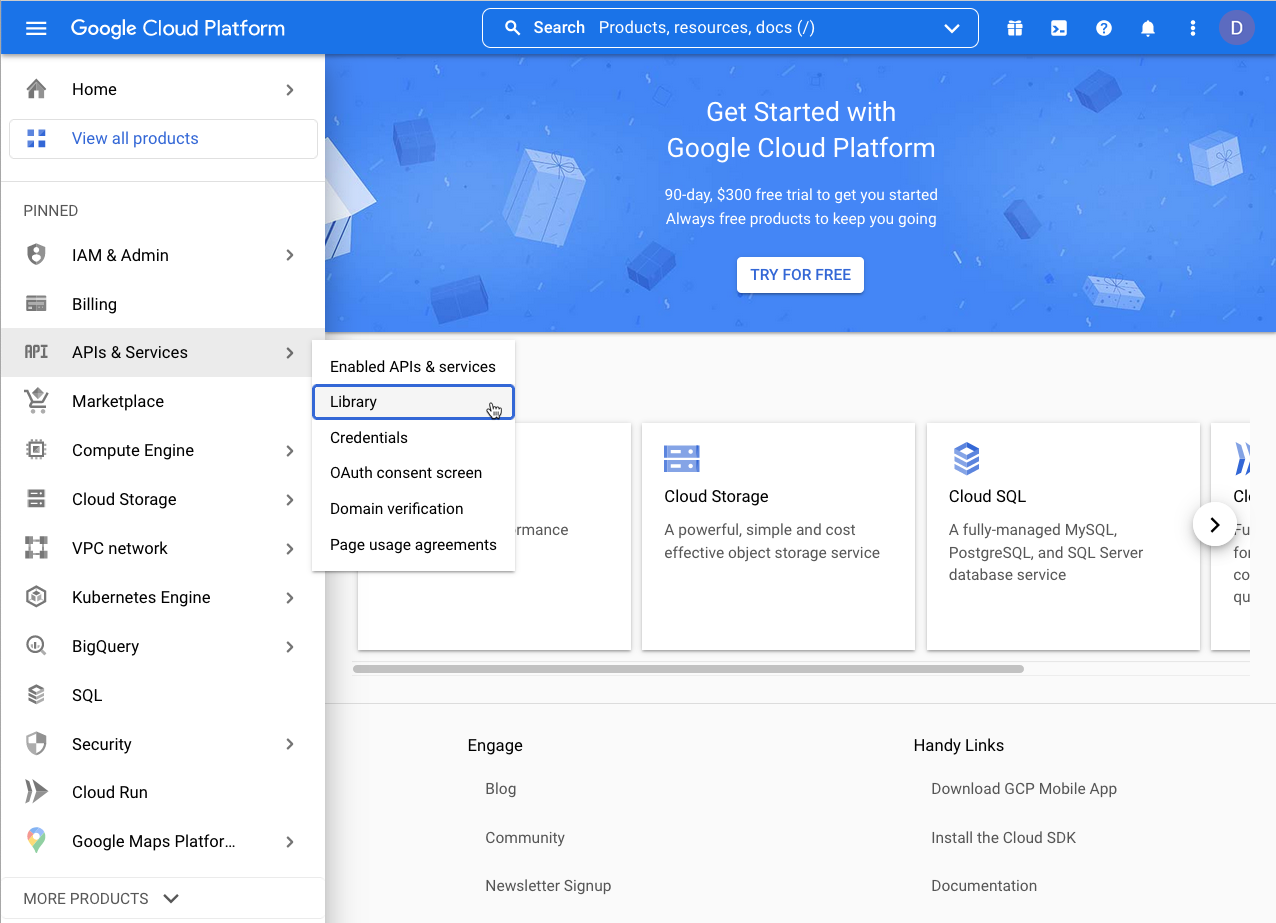Open the three-dot settings menu

[1192, 28]
